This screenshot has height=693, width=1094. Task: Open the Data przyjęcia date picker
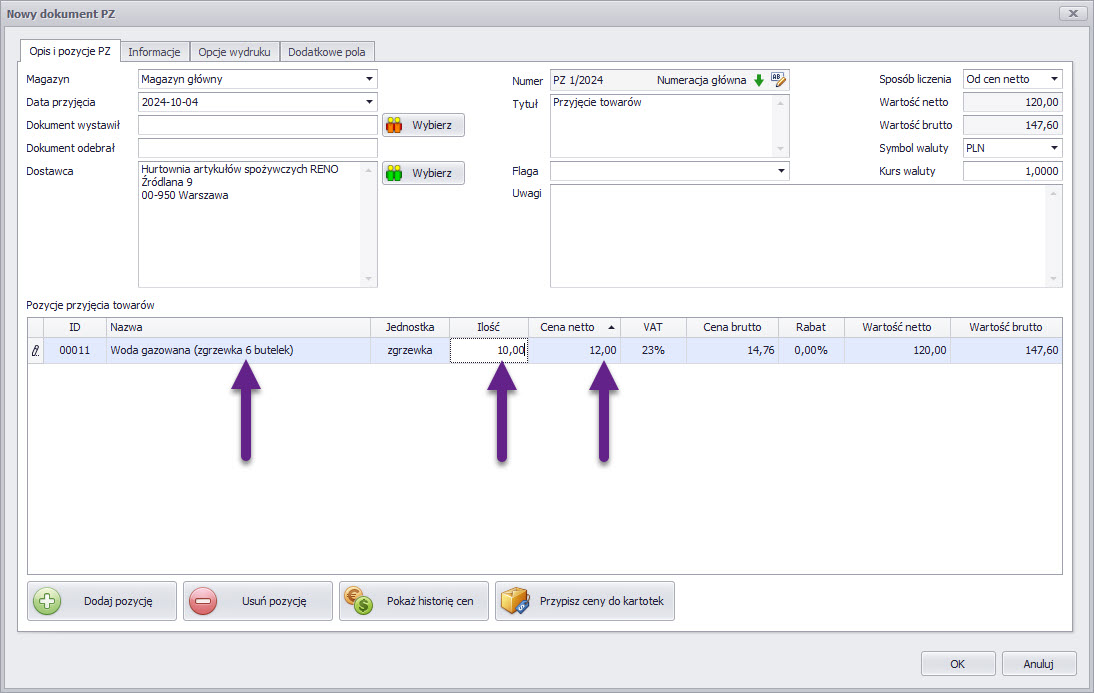coord(368,102)
